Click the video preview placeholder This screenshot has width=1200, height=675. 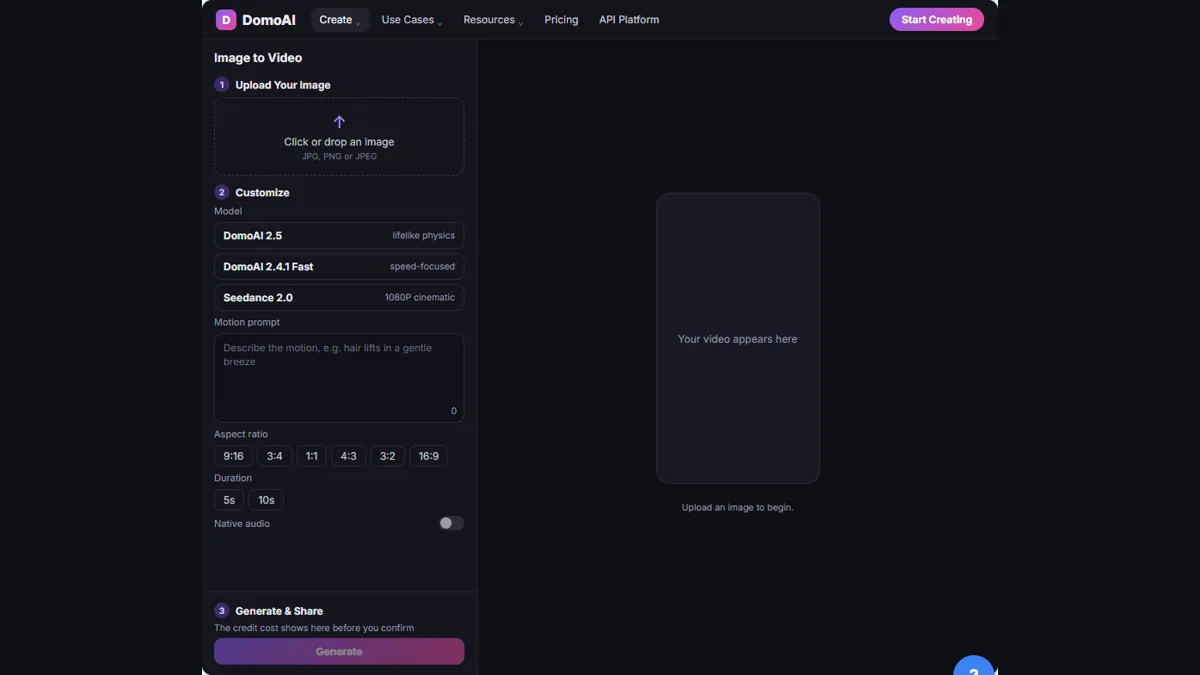coord(738,338)
